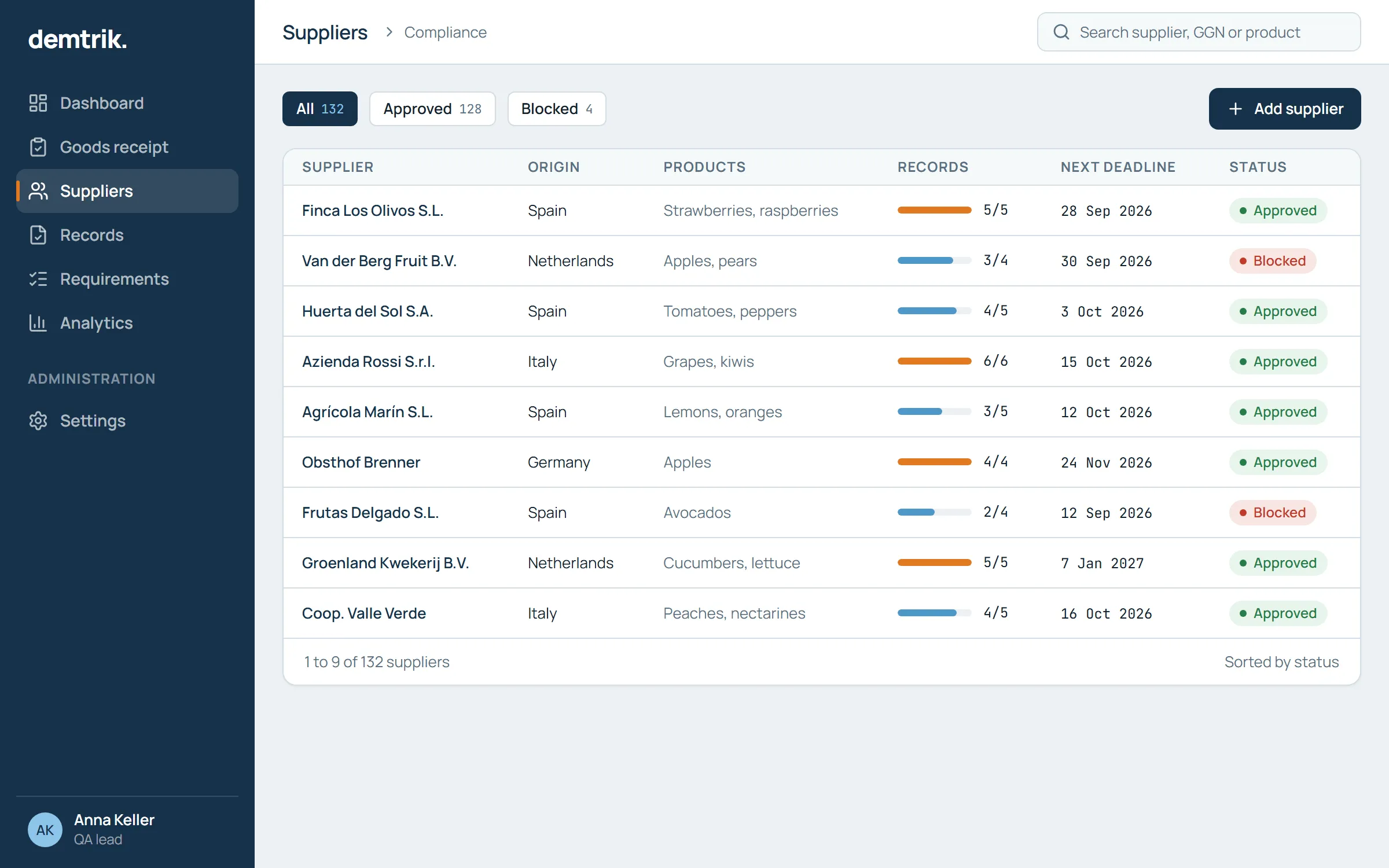Open the Analytics section
The width and height of the screenshot is (1389, 868).
pyautogui.click(x=127, y=323)
